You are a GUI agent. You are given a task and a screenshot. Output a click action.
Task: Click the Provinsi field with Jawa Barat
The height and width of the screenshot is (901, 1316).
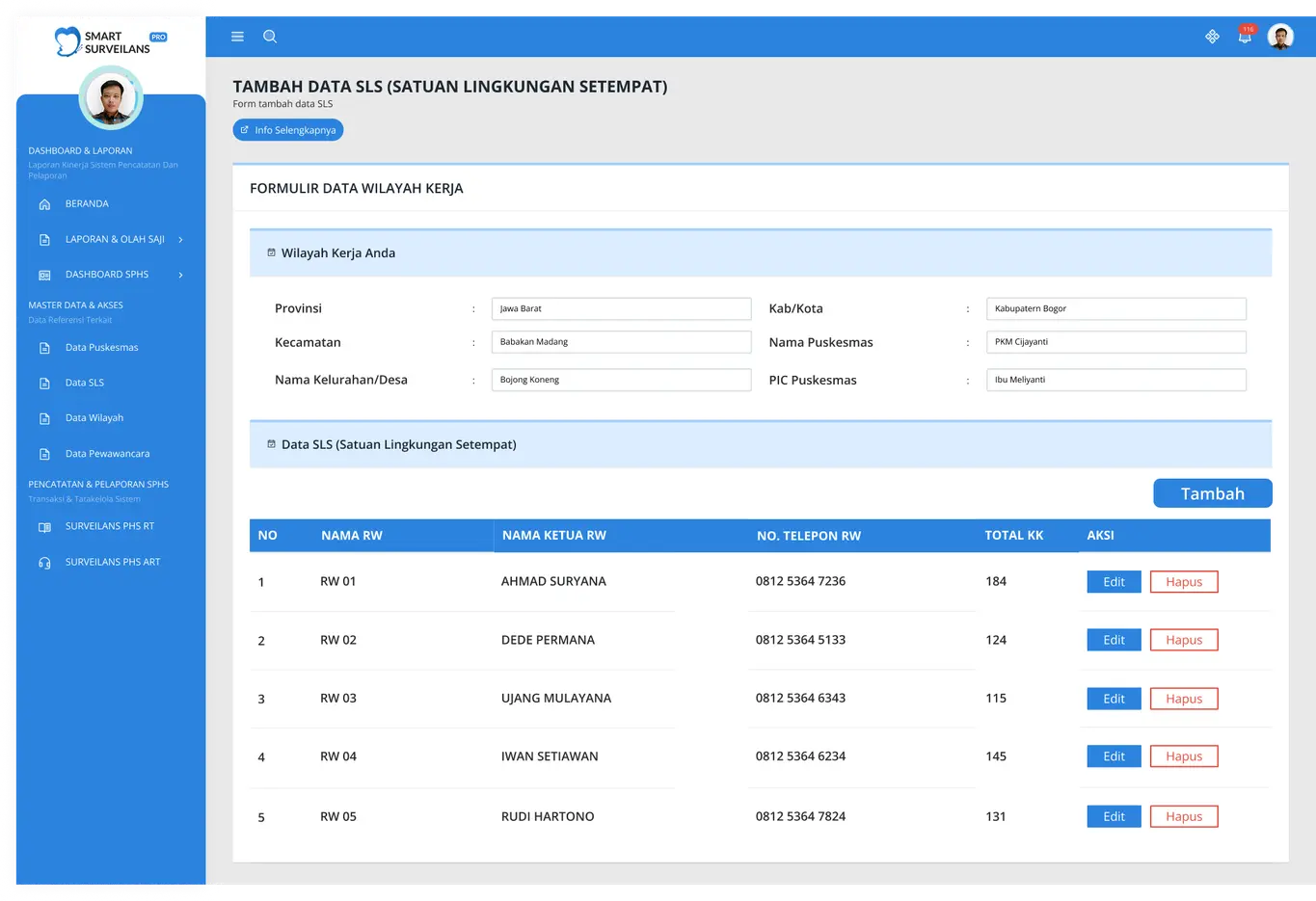point(622,308)
